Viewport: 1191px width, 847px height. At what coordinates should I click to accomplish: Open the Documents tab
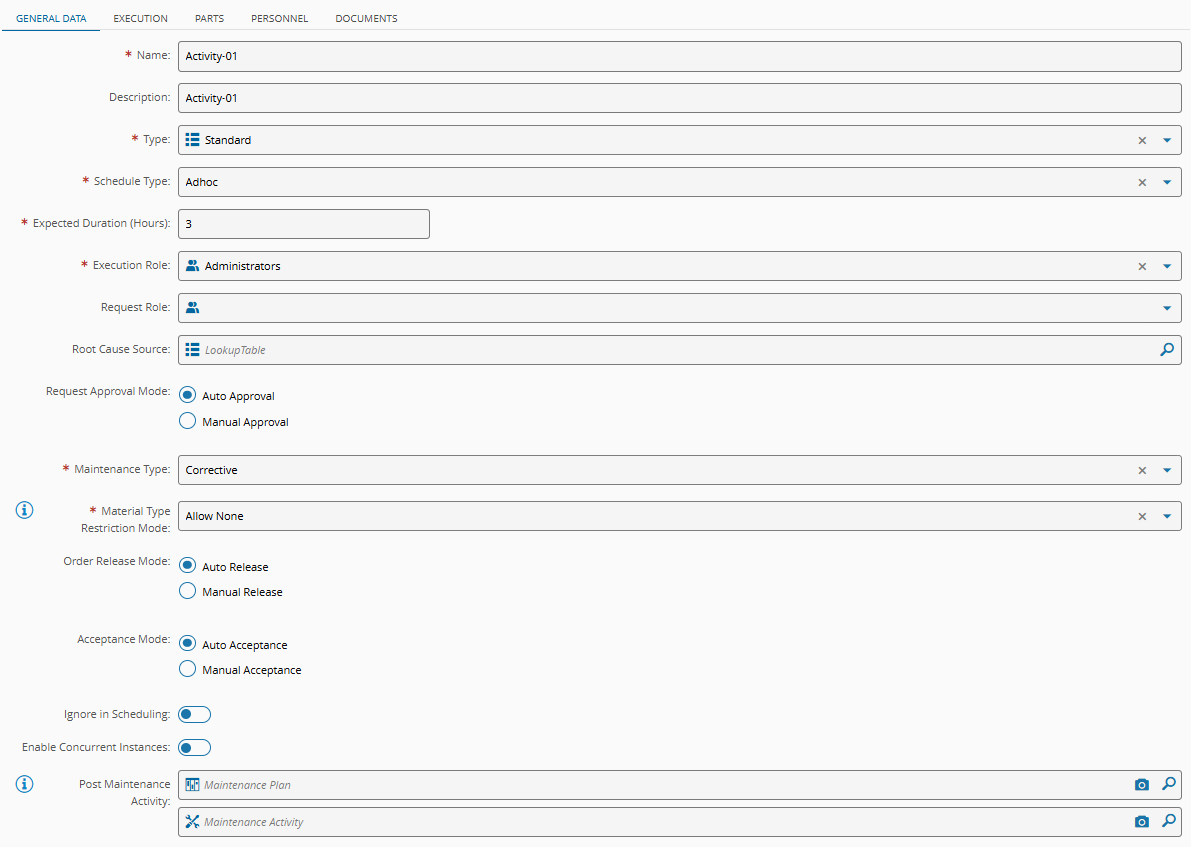[366, 18]
